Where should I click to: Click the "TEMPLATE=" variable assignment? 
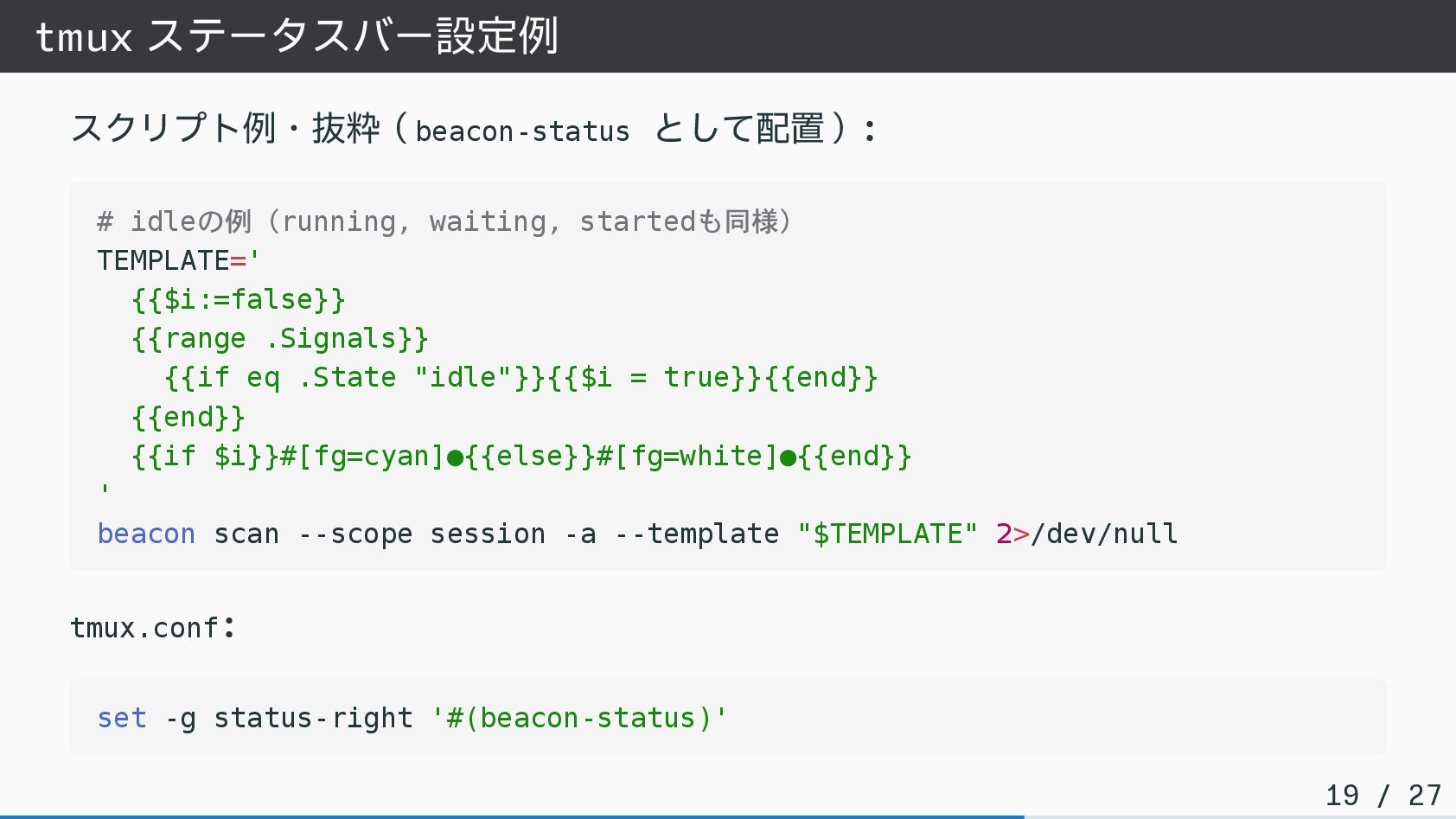(172, 260)
